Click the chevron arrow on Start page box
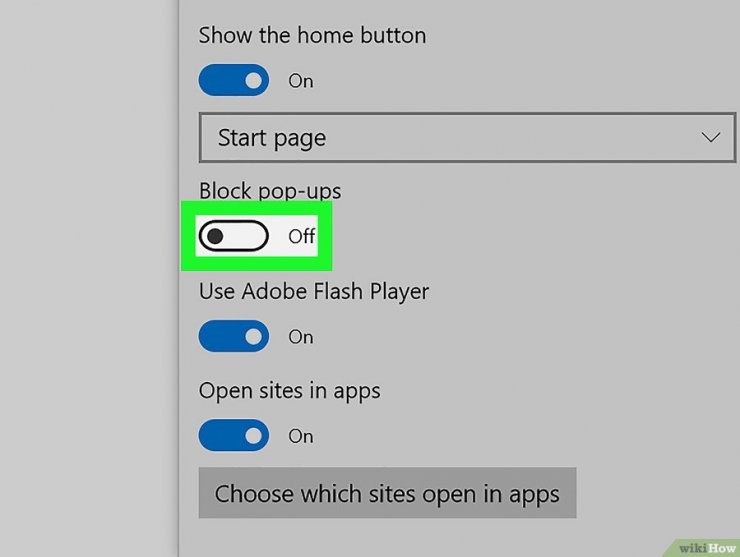The image size is (740, 557). pos(710,137)
